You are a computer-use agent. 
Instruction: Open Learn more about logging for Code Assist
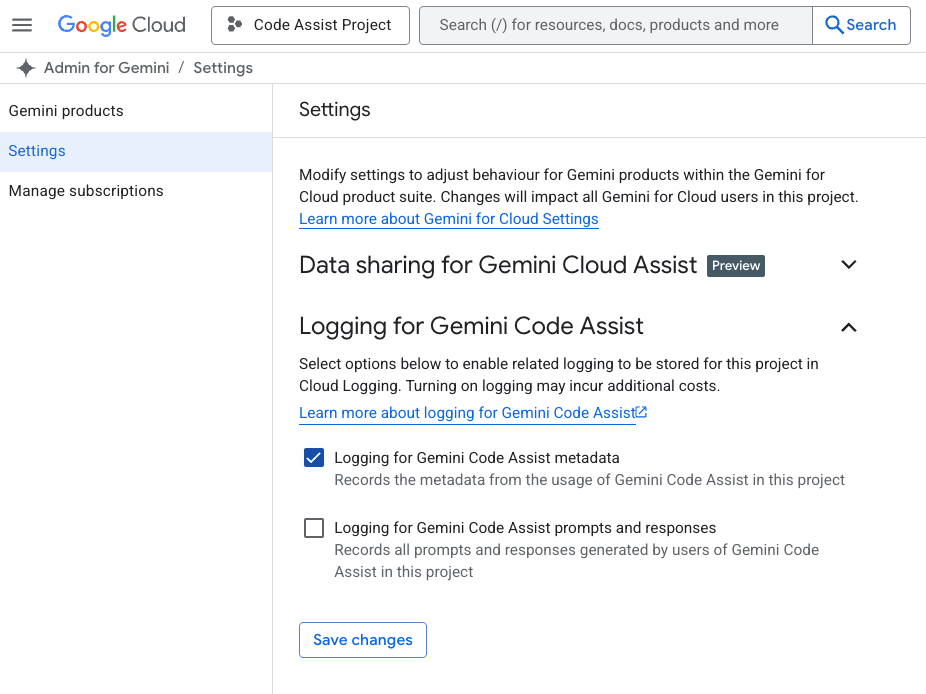(467, 413)
